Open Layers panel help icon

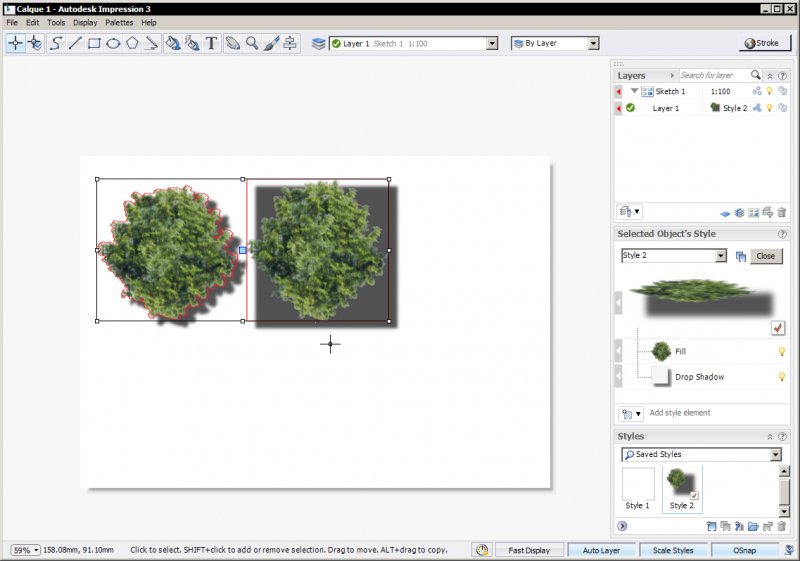782,75
